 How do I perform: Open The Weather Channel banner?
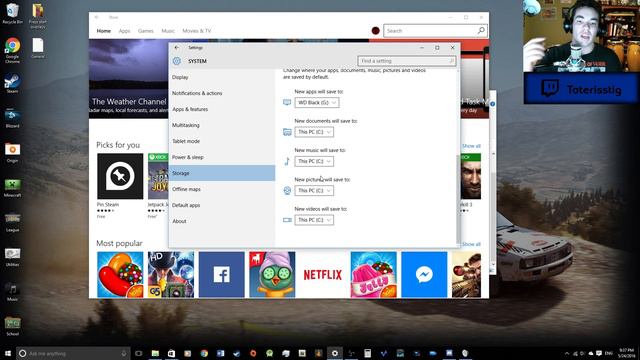(129, 79)
